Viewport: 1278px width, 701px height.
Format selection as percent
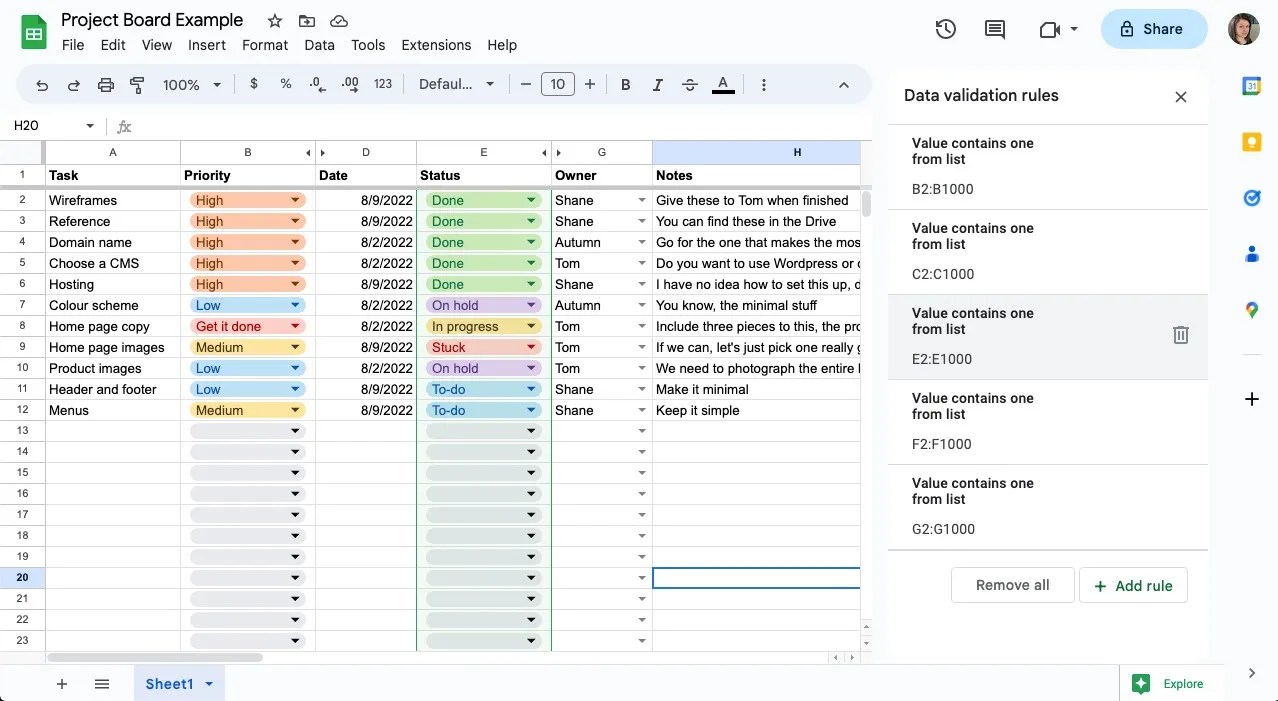pyautogui.click(x=285, y=84)
